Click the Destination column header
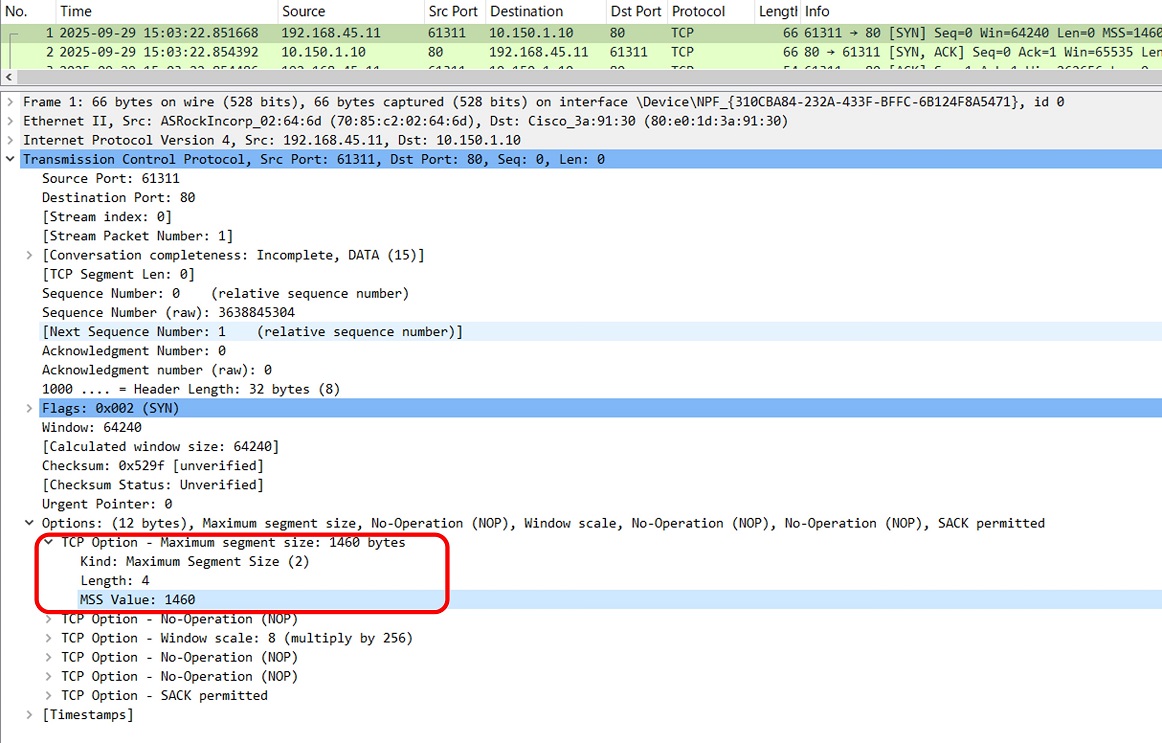Image resolution: width=1162 pixels, height=743 pixels. [x=526, y=12]
